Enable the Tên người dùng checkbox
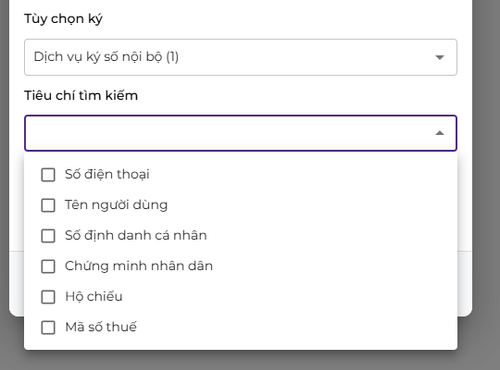This screenshot has height=370, width=500. [48, 205]
